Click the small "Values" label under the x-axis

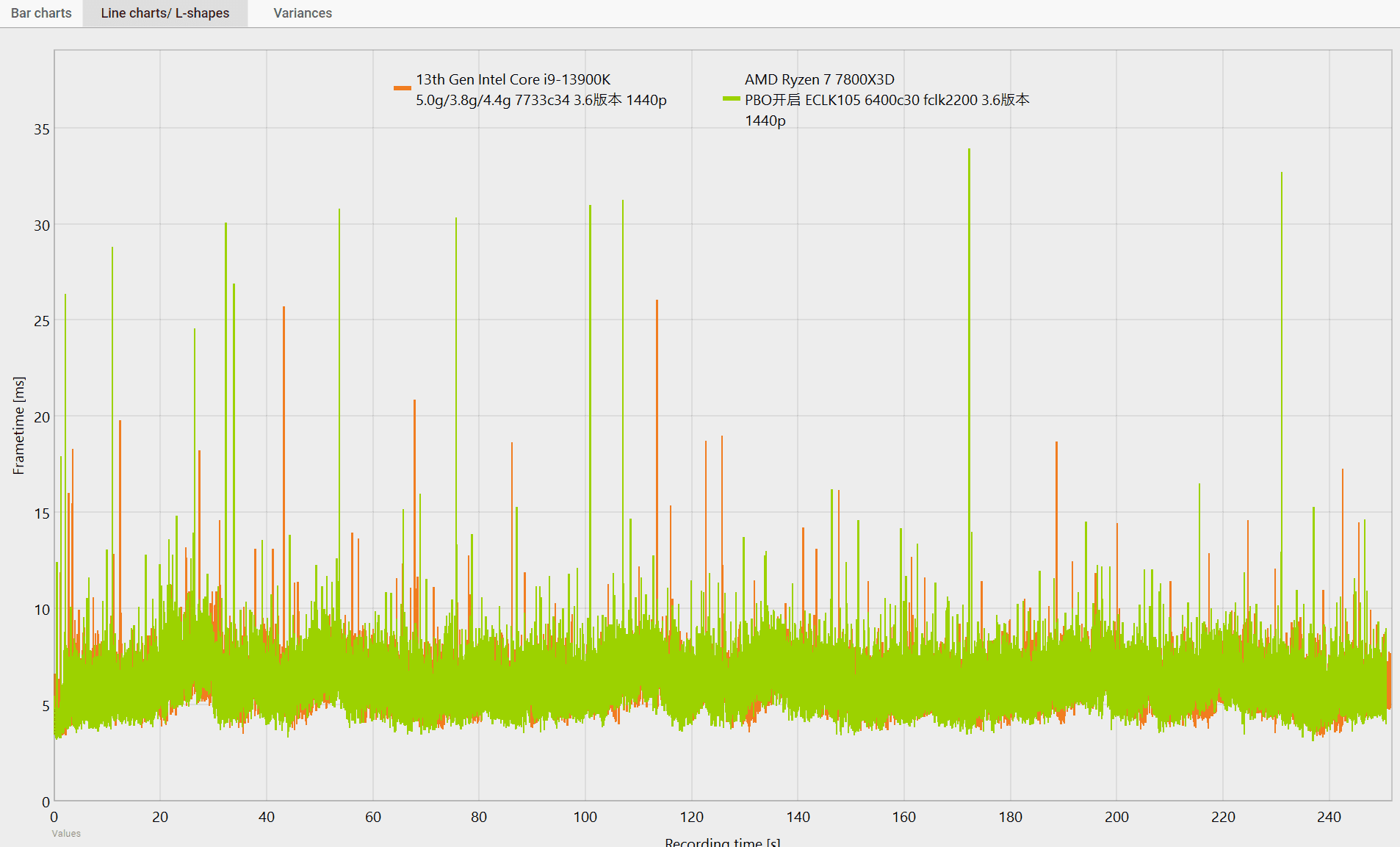[x=66, y=833]
